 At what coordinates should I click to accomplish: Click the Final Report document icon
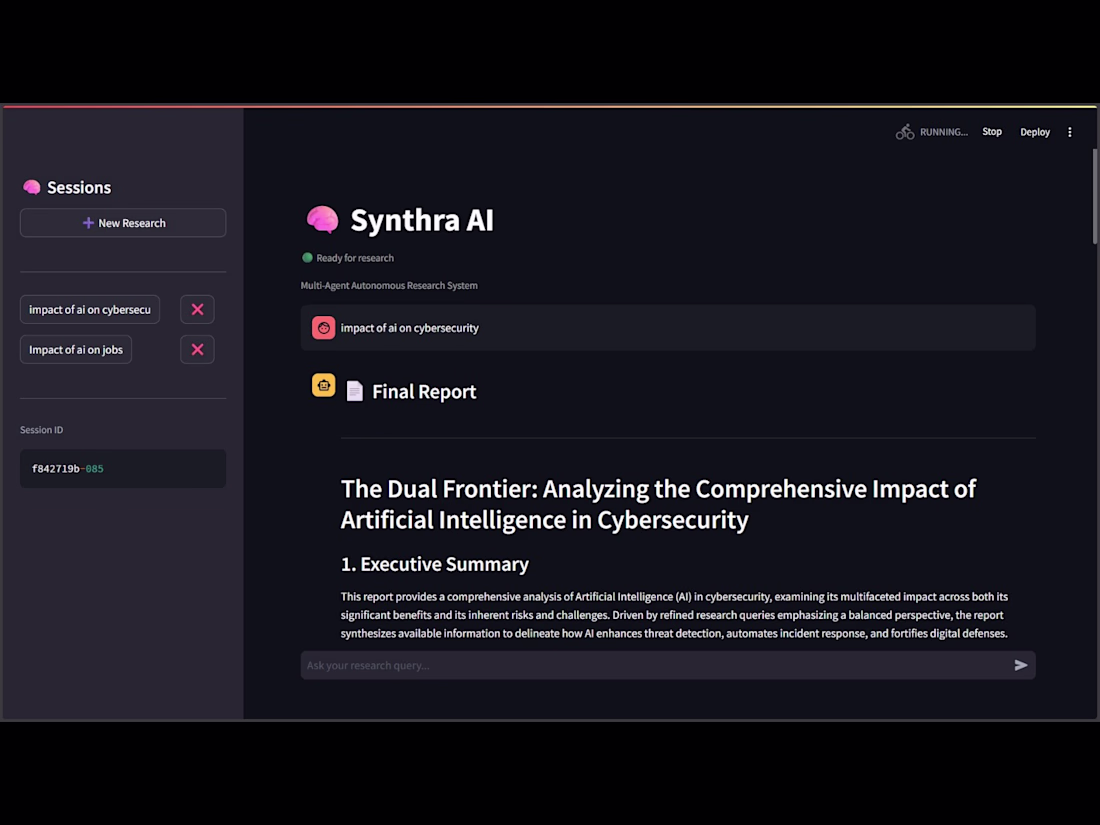pos(355,391)
